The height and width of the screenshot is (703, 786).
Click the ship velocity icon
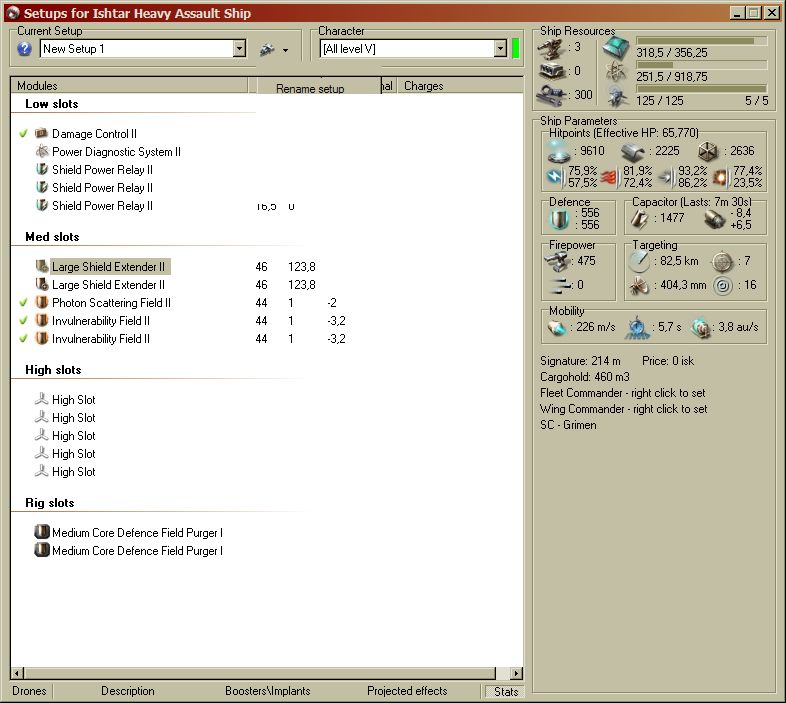[557, 327]
